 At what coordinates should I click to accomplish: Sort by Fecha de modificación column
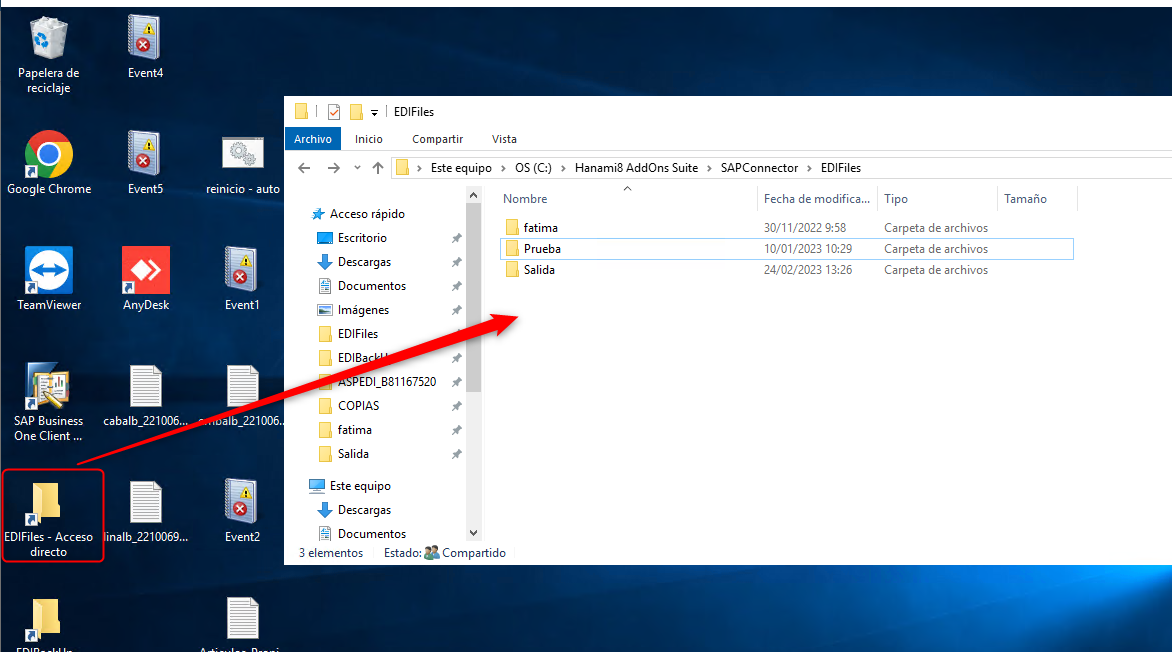pyautogui.click(x=817, y=199)
